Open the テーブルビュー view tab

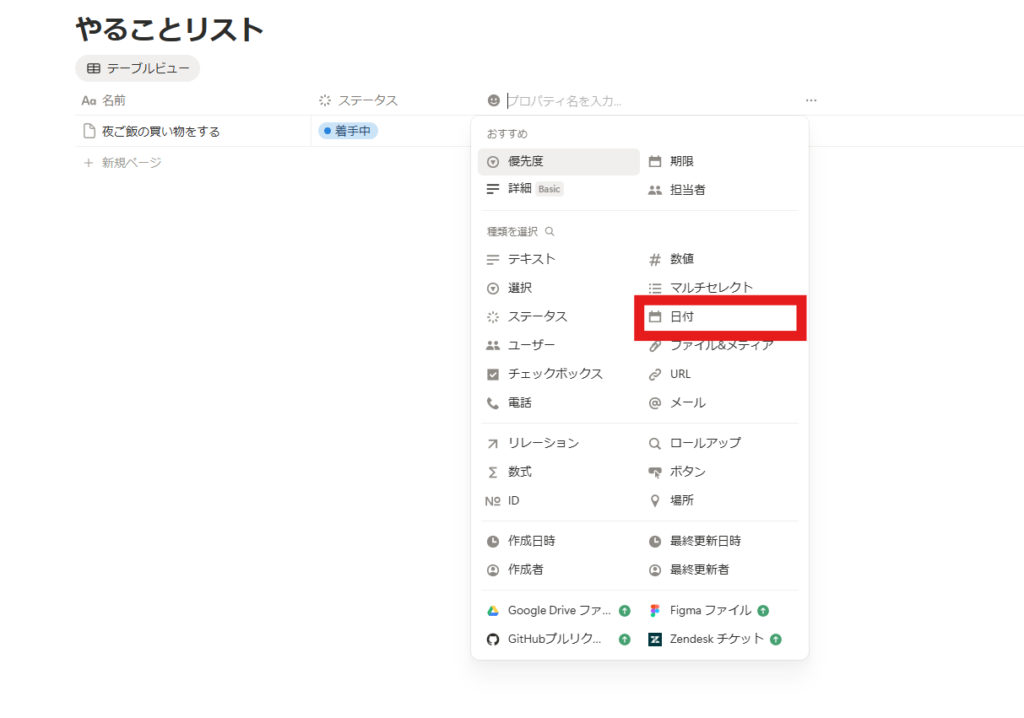tap(138, 69)
